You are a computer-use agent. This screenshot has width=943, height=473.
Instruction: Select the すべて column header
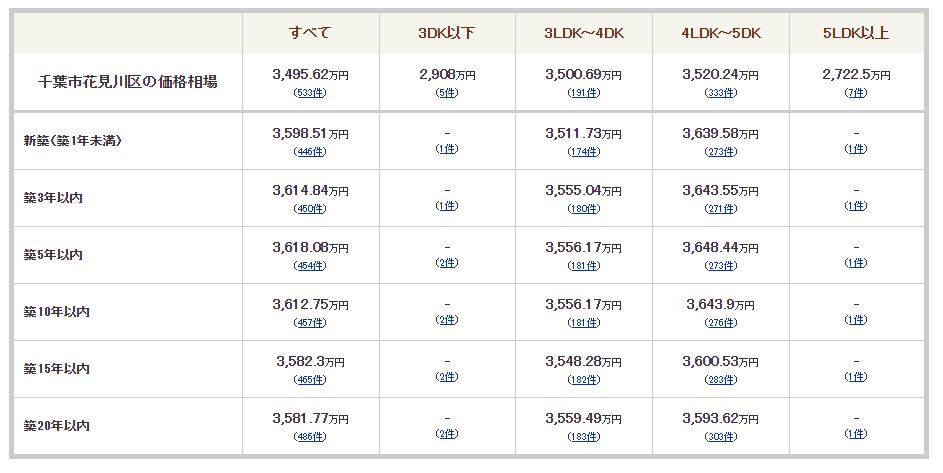310,32
